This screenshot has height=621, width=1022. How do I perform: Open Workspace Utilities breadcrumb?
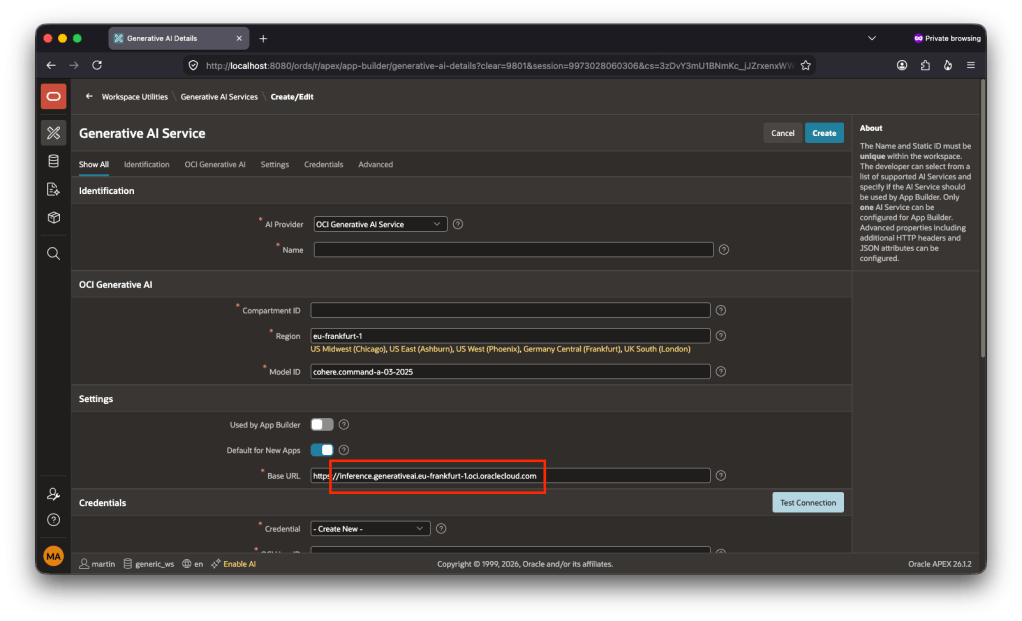pyautogui.click(x=135, y=96)
